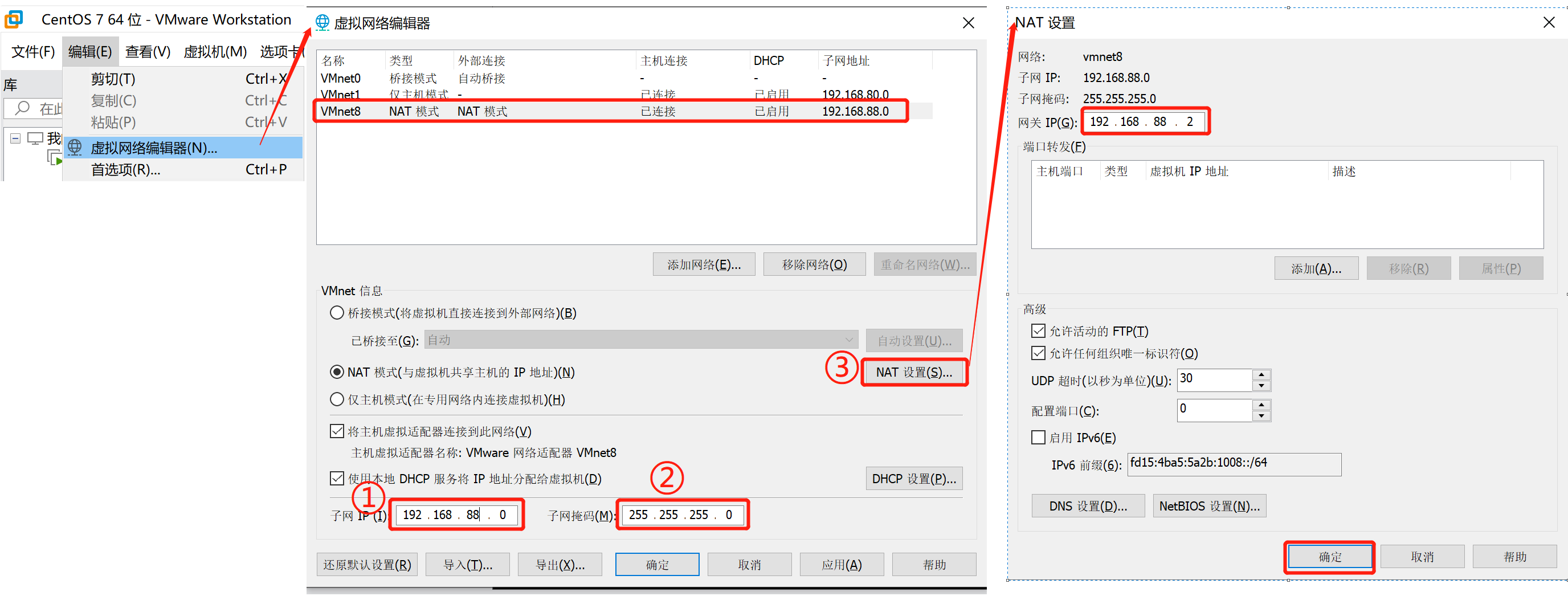Click 取消 in Virtual Network Editor
This screenshot has height=596, width=1568.
click(x=749, y=564)
